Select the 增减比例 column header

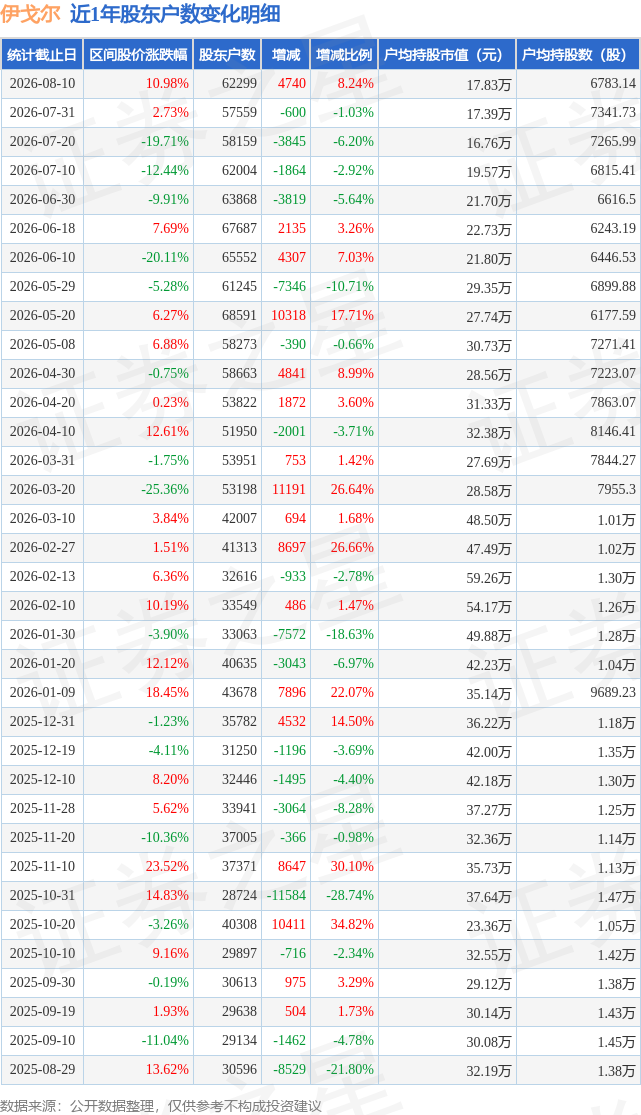click(344, 55)
